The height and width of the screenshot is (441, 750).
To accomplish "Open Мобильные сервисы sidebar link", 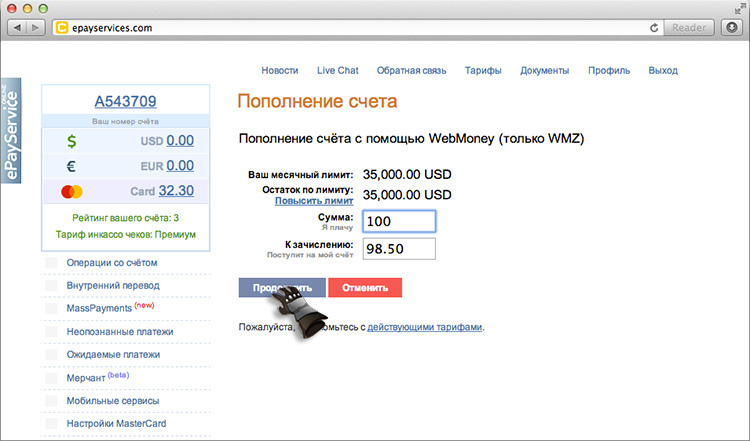I will tap(113, 401).
